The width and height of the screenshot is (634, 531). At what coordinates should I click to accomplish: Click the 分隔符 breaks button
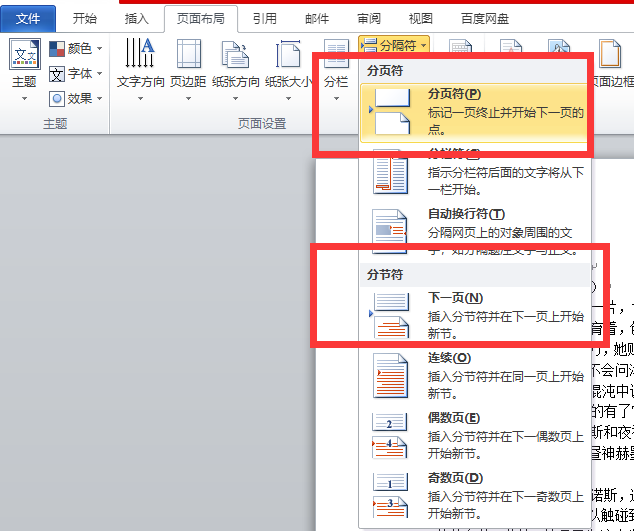(x=394, y=45)
